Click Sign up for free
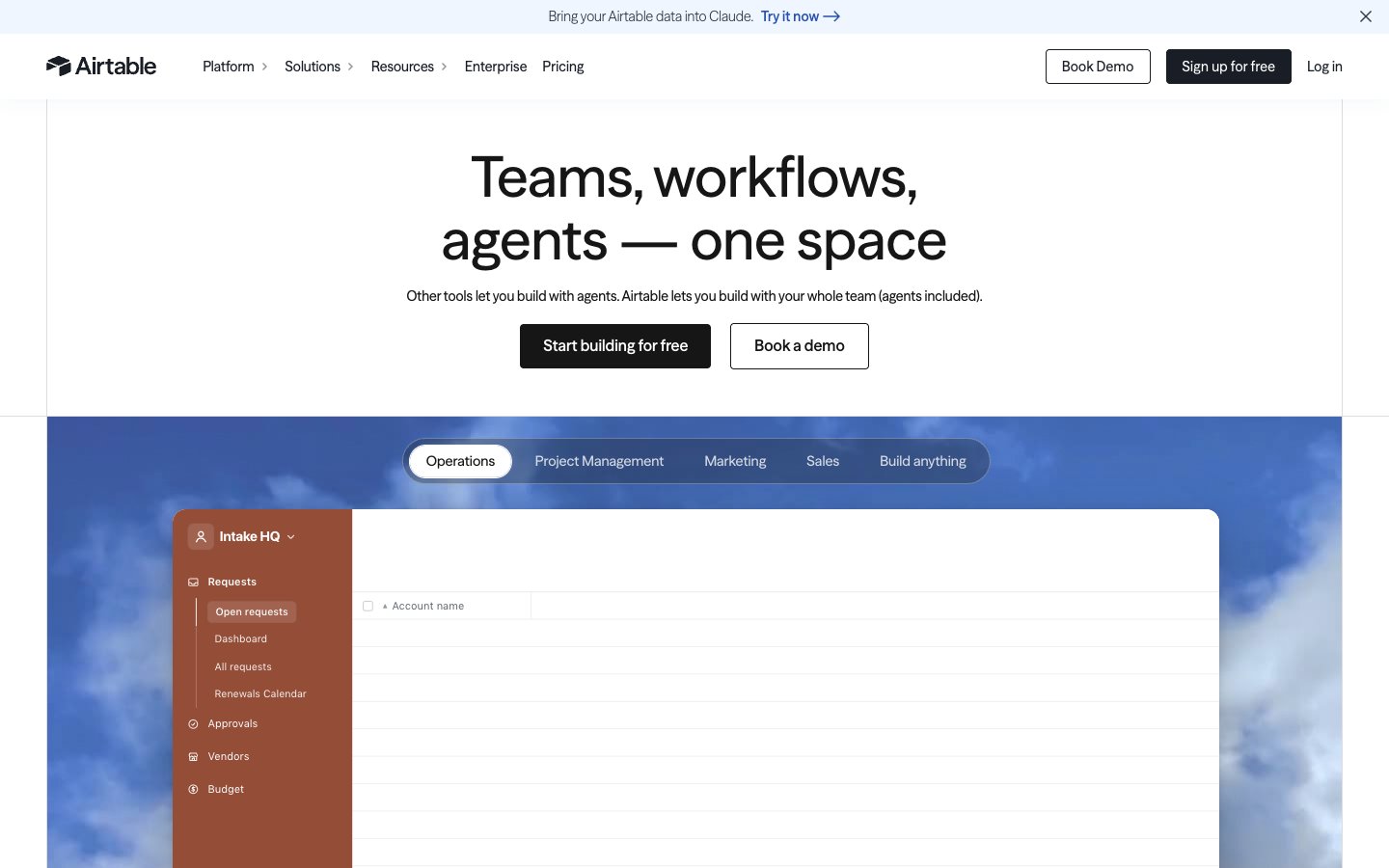 pyautogui.click(x=1228, y=67)
